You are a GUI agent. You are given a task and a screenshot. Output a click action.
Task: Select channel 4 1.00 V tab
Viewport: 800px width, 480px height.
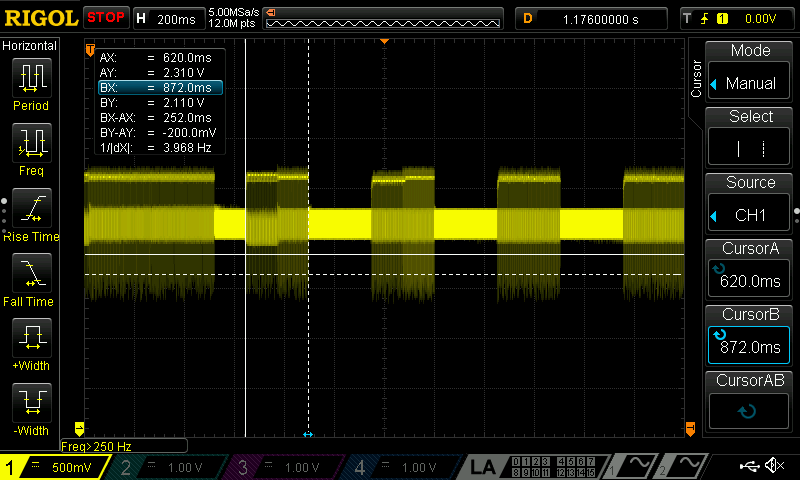[x=403, y=467]
